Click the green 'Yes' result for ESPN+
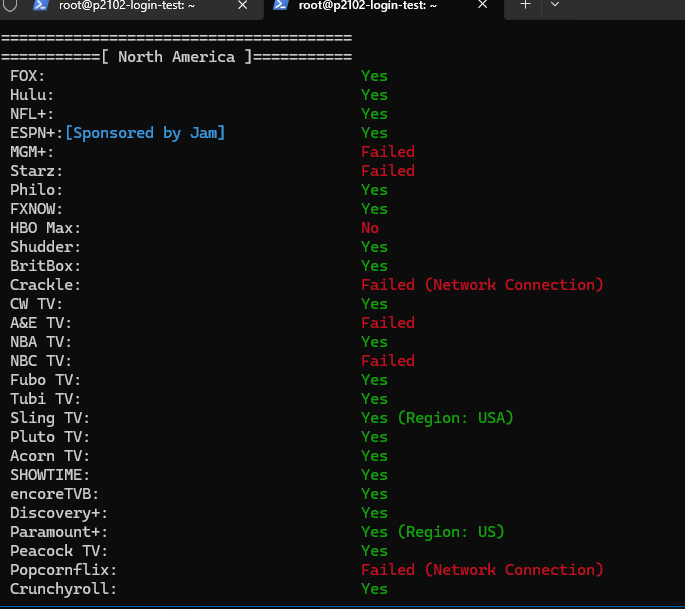This screenshot has width=685, height=609. 374,133
